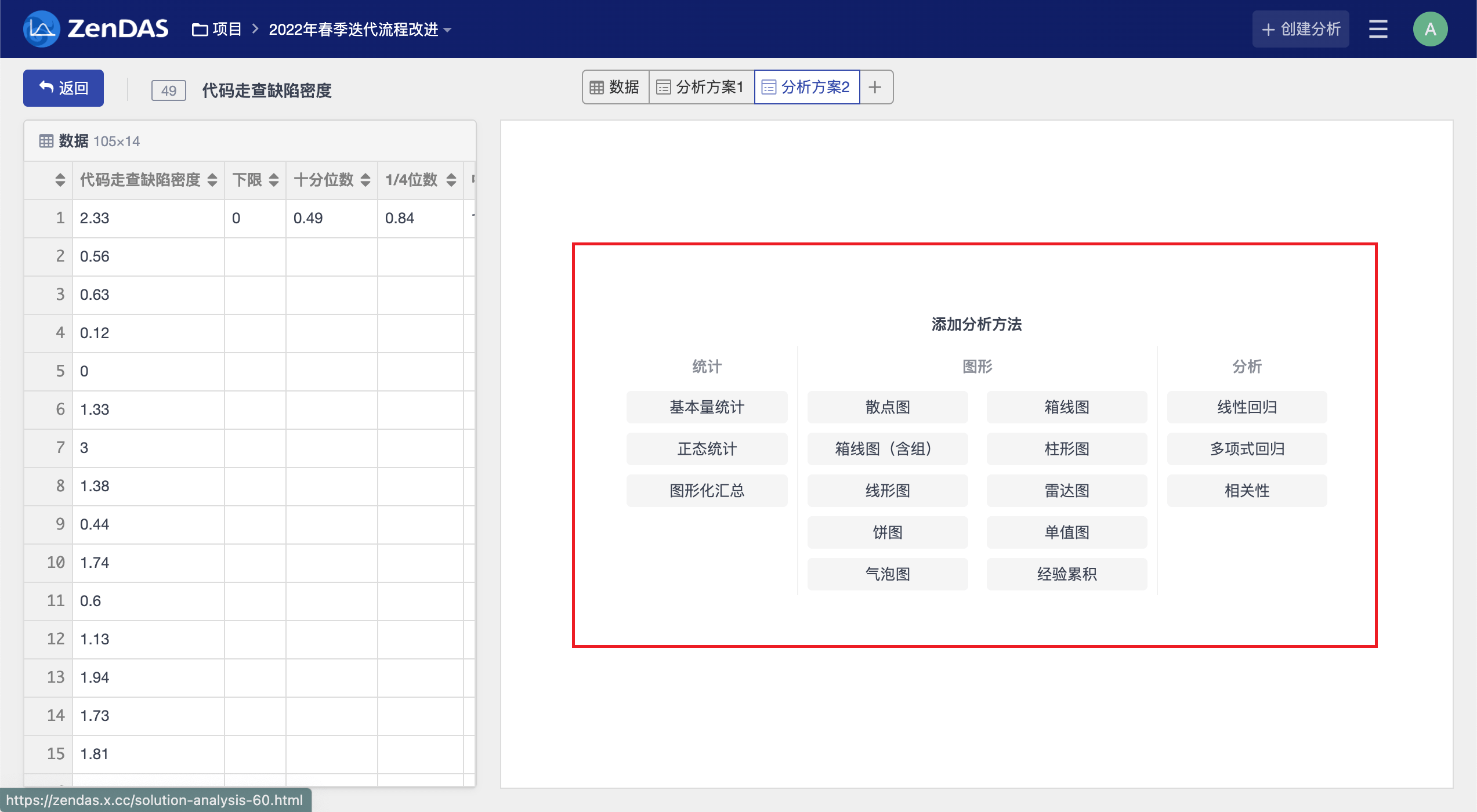Click 创建分析 button

click(1301, 29)
